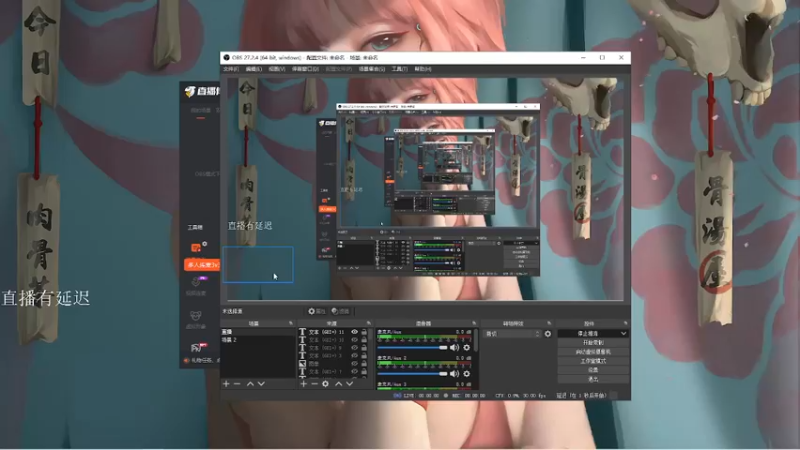This screenshot has height=450, width=800.
Task: Toggle lock on 文本 (GDI+) 9 source
Action: tap(364, 347)
